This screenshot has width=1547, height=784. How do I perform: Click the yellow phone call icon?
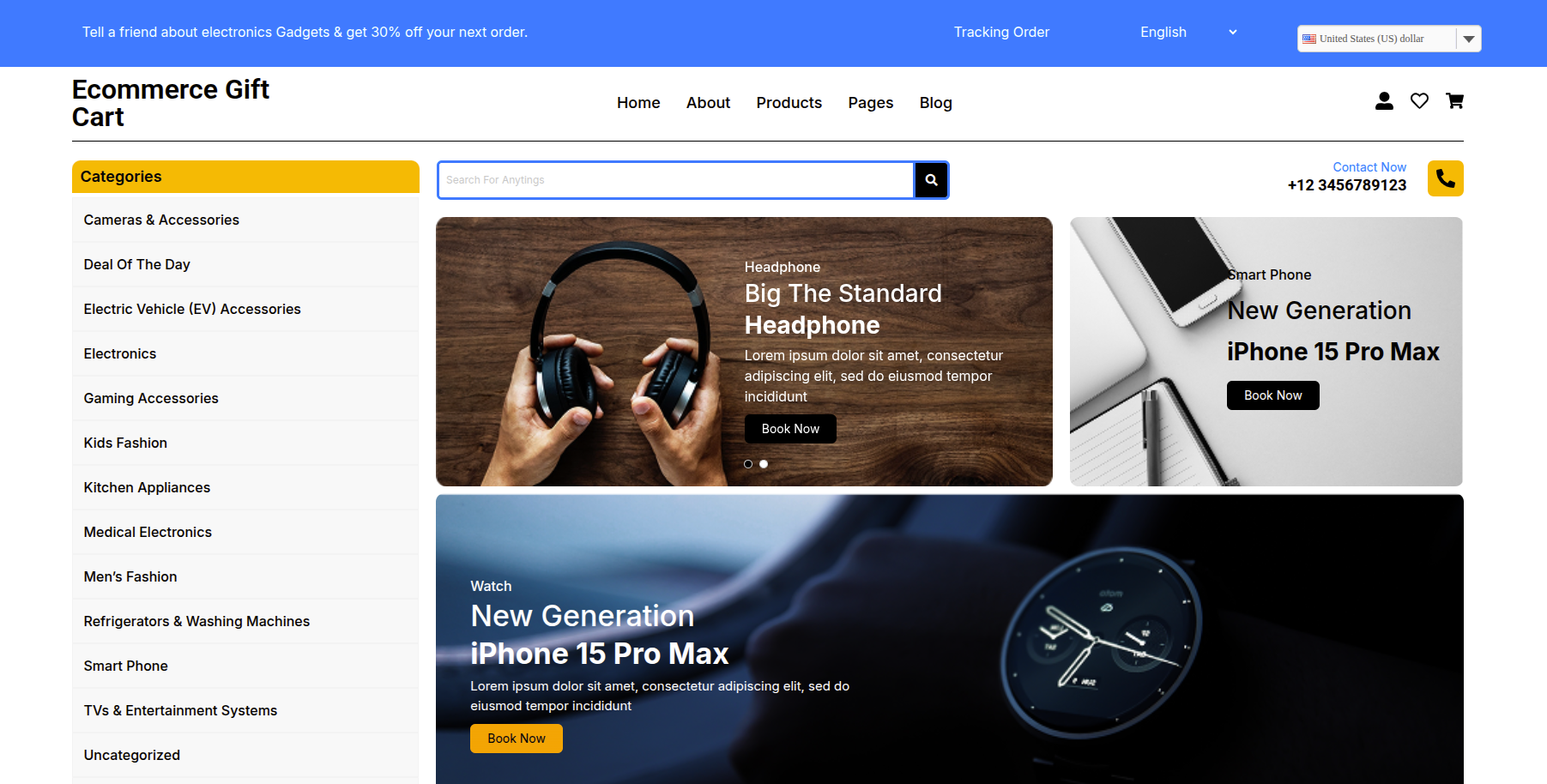1445,178
